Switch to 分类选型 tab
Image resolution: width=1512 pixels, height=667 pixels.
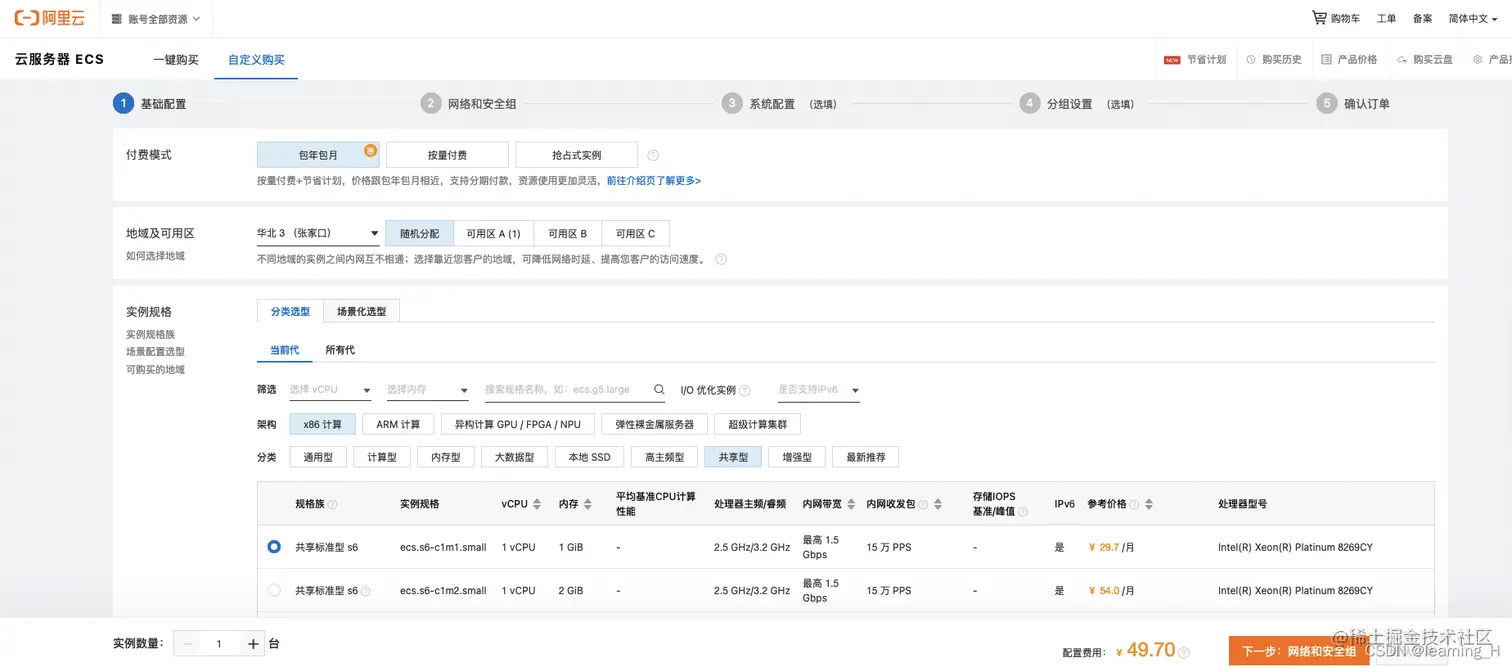[x=290, y=311]
